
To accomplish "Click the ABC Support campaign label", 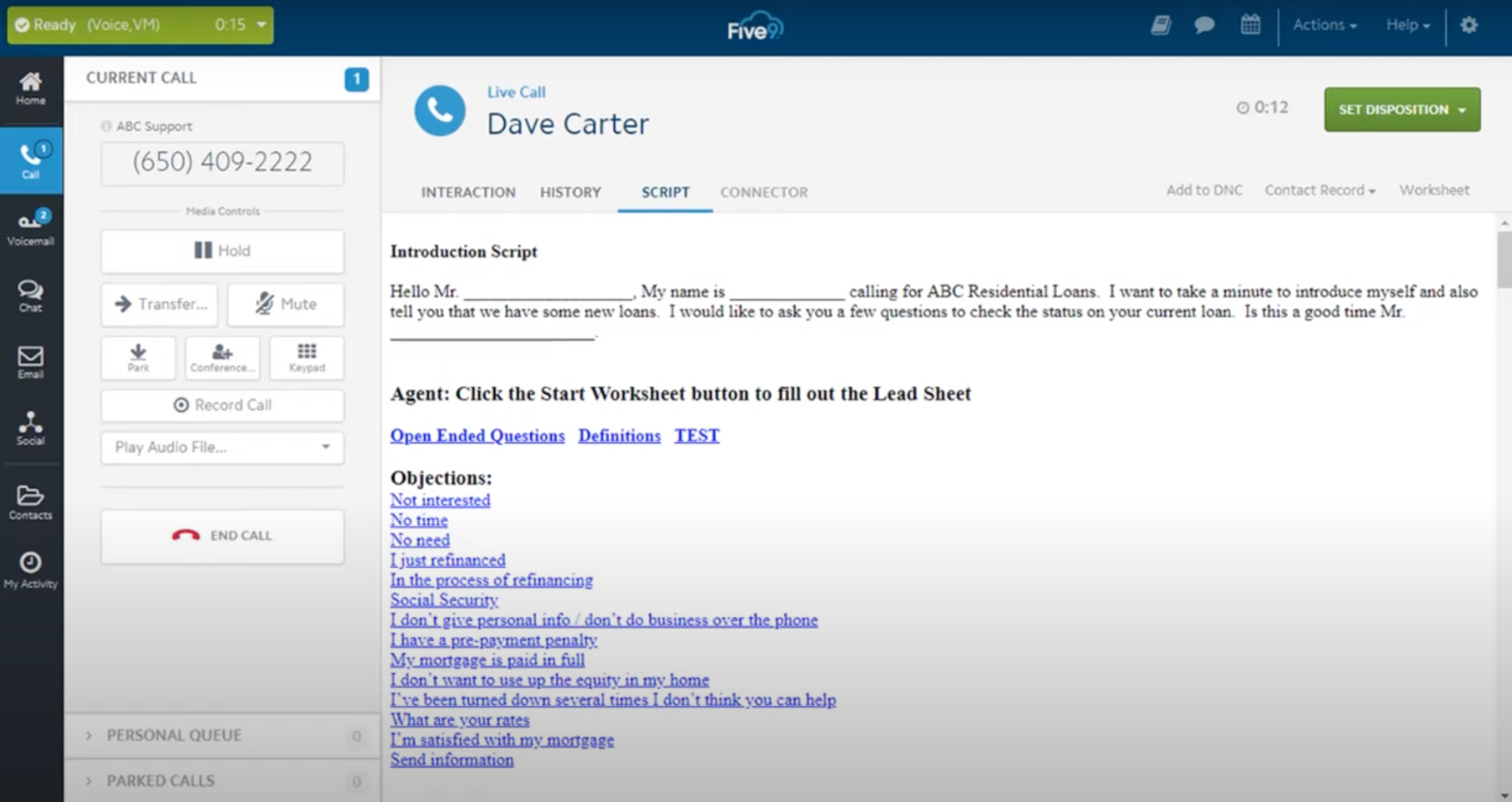I will [x=154, y=126].
